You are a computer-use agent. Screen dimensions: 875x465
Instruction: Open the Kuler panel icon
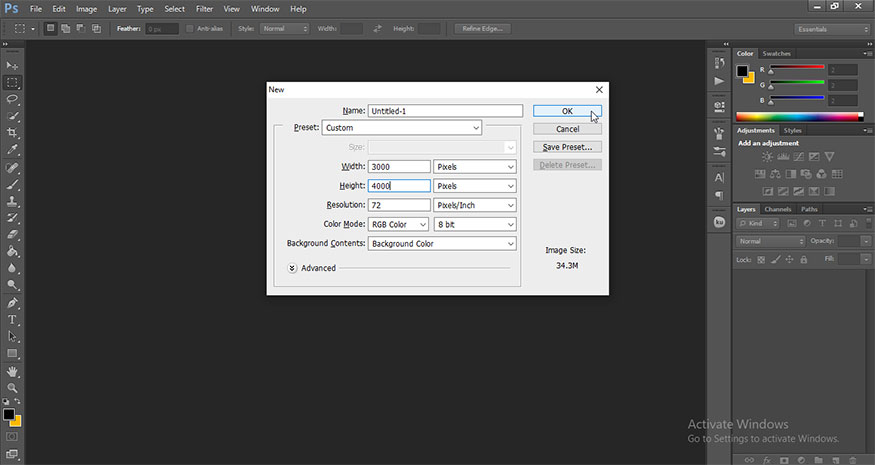719,222
